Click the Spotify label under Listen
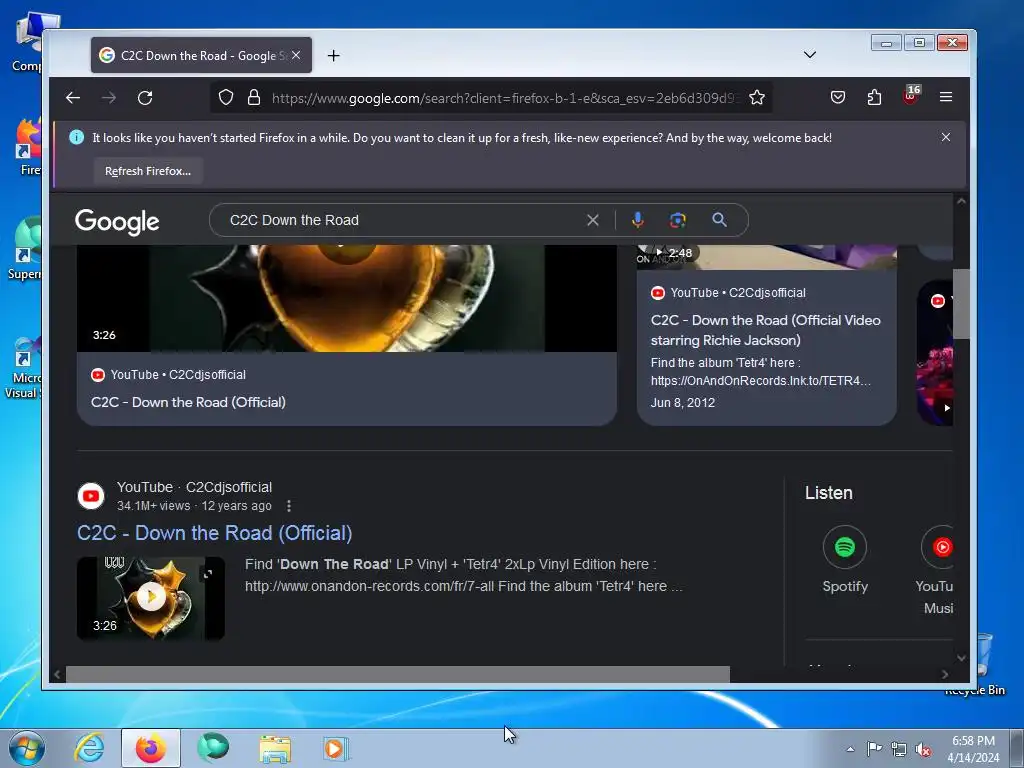The image size is (1024, 768). (x=845, y=586)
